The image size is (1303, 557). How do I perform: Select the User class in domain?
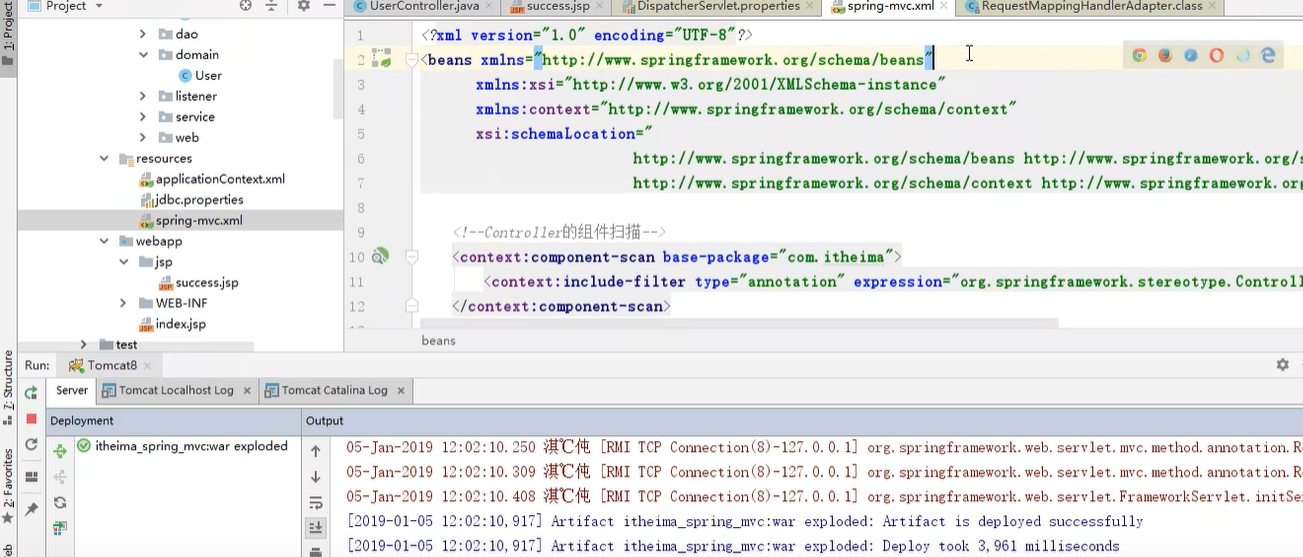[200, 75]
